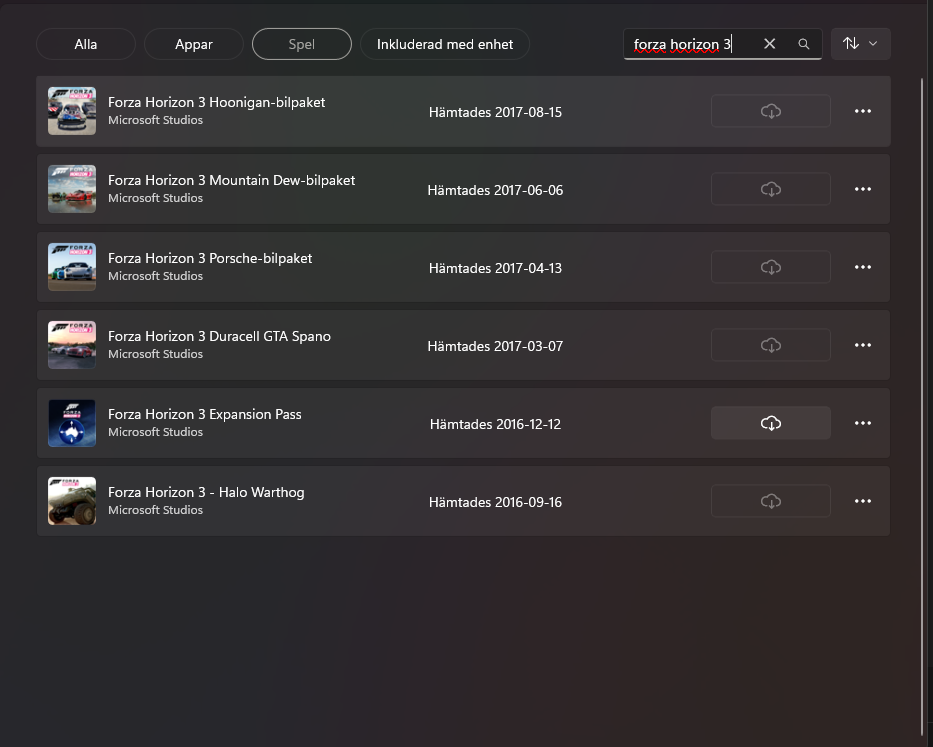Open more options for Halo Warthog
Image resolution: width=933 pixels, height=747 pixels.
coord(863,501)
